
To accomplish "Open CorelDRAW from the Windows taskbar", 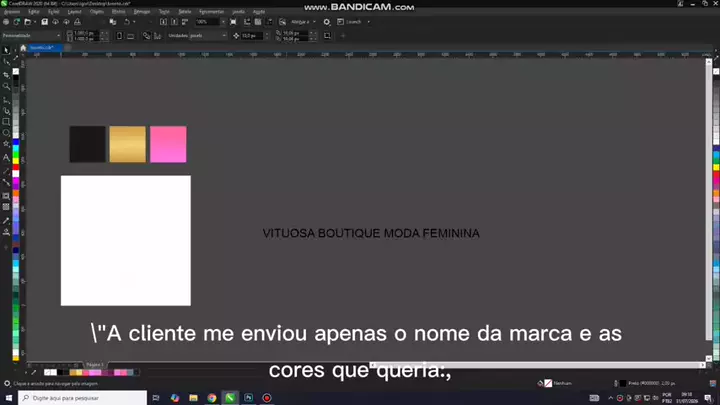I will pos(230,398).
